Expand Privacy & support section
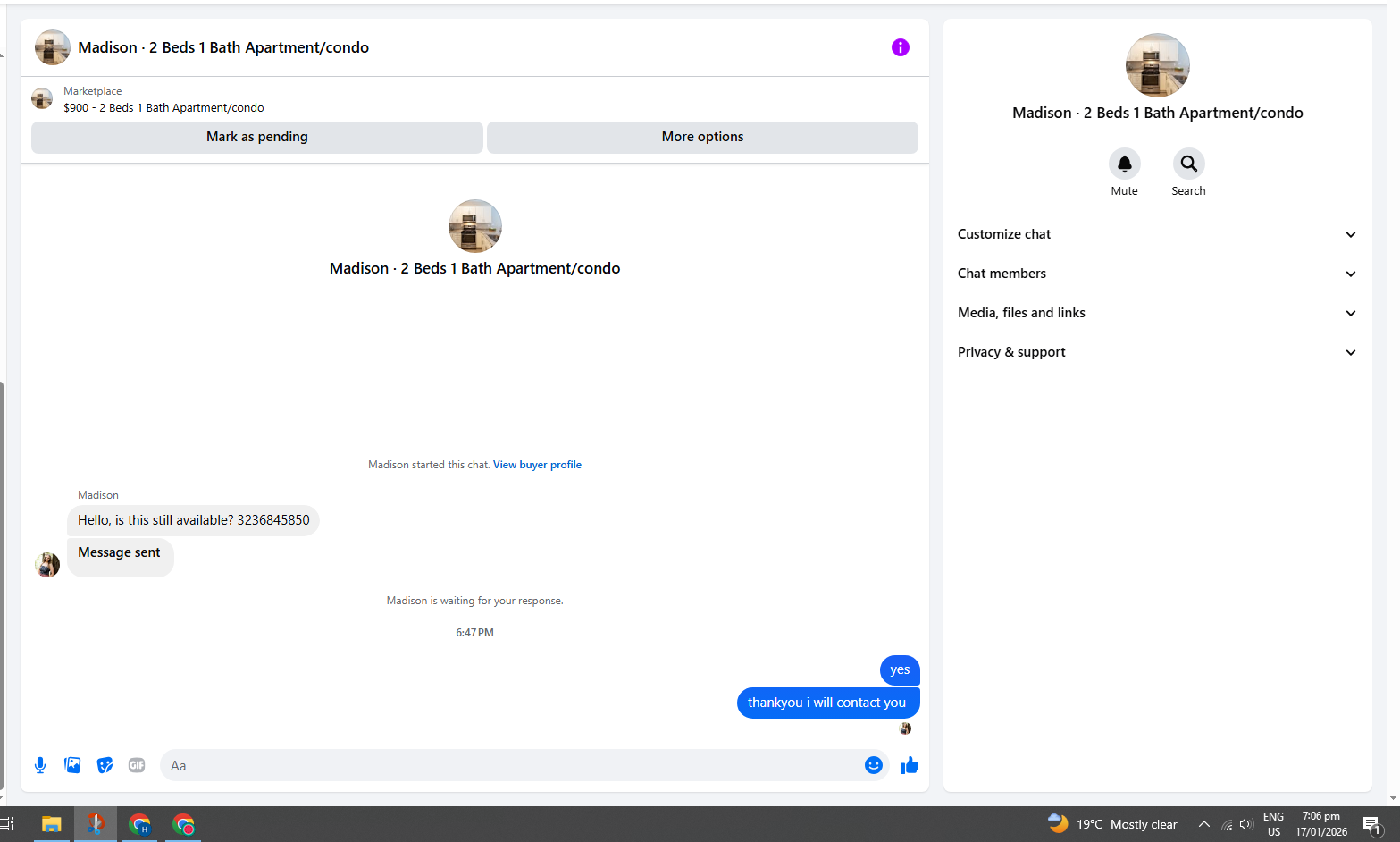1400x842 pixels. (1157, 352)
